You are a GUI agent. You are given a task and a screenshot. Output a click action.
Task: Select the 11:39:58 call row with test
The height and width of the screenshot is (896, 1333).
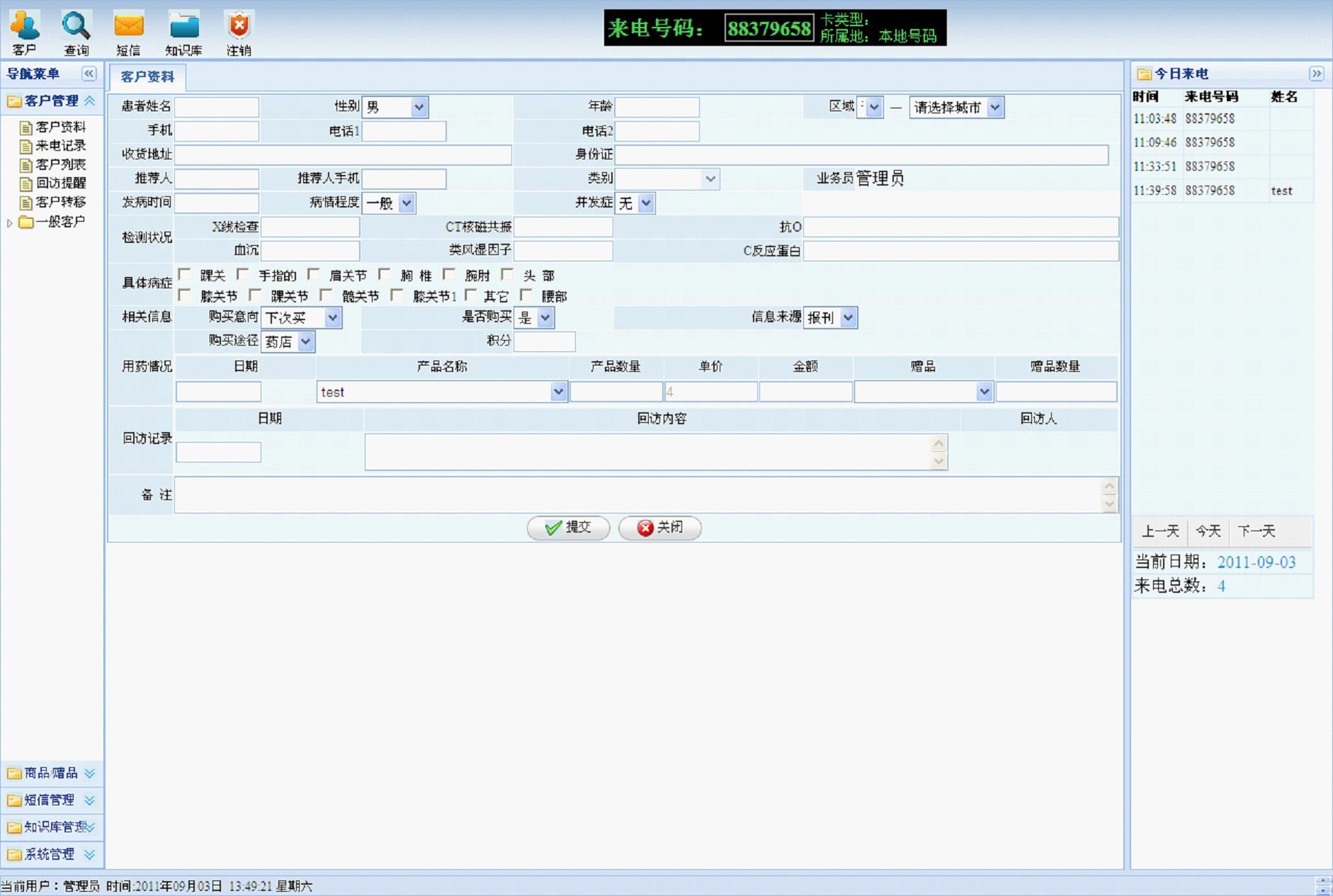(x=1223, y=191)
